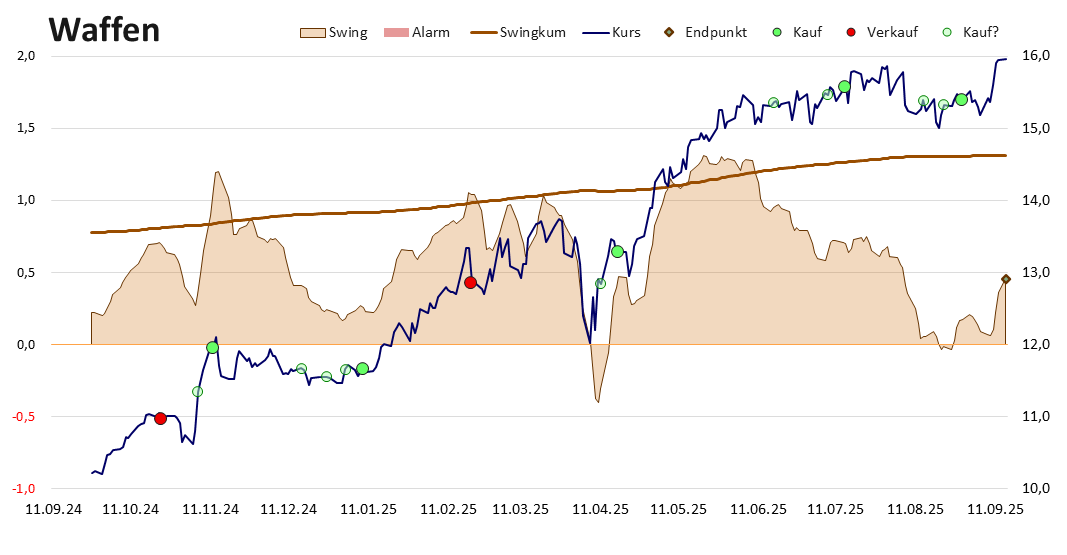Image resolution: width=1067 pixels, height=555 pixels.
Task: Click the red Verkauf legend dot
Action: tap(851, 32)
